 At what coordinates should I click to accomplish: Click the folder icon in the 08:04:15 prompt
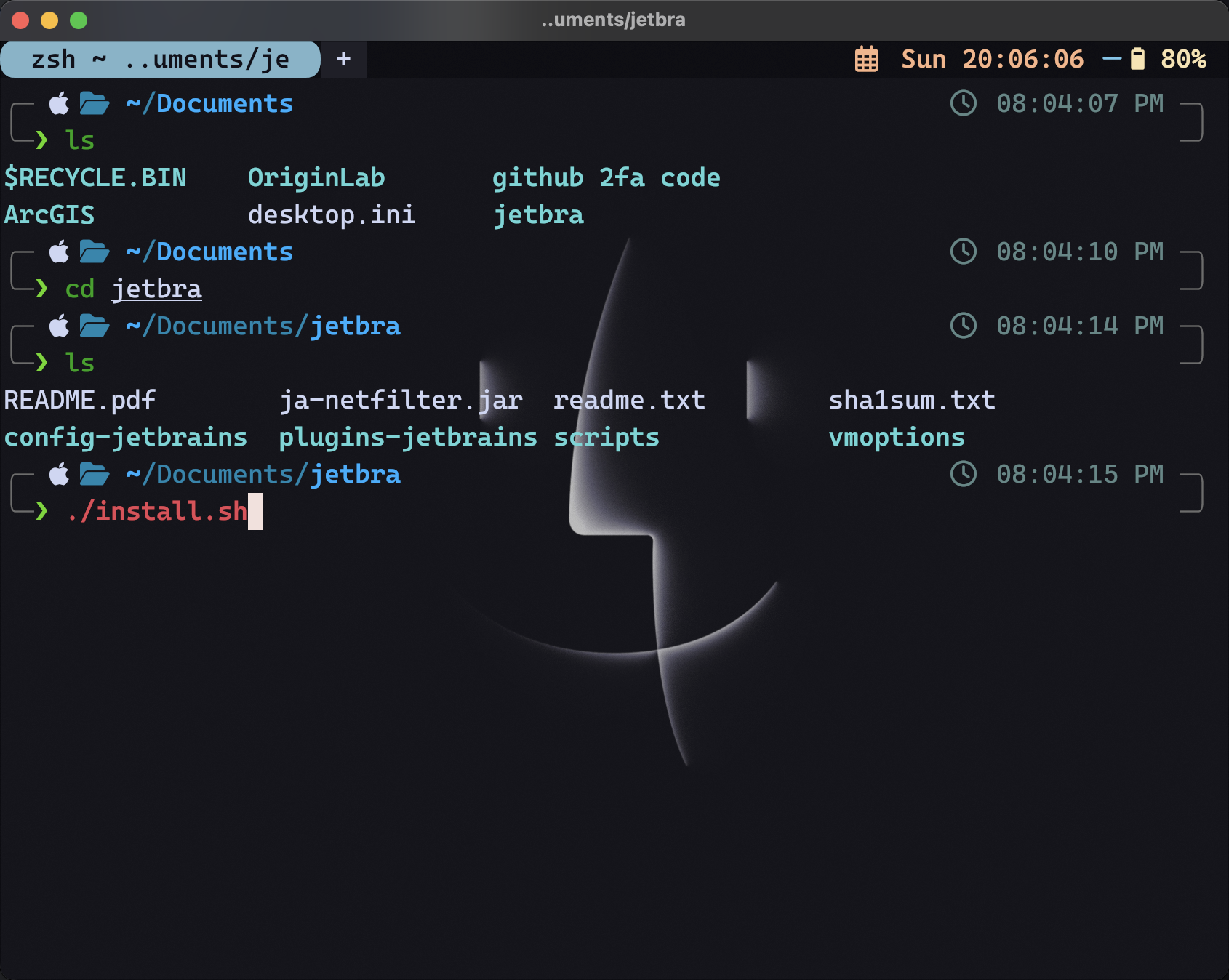tap(95, 475)
